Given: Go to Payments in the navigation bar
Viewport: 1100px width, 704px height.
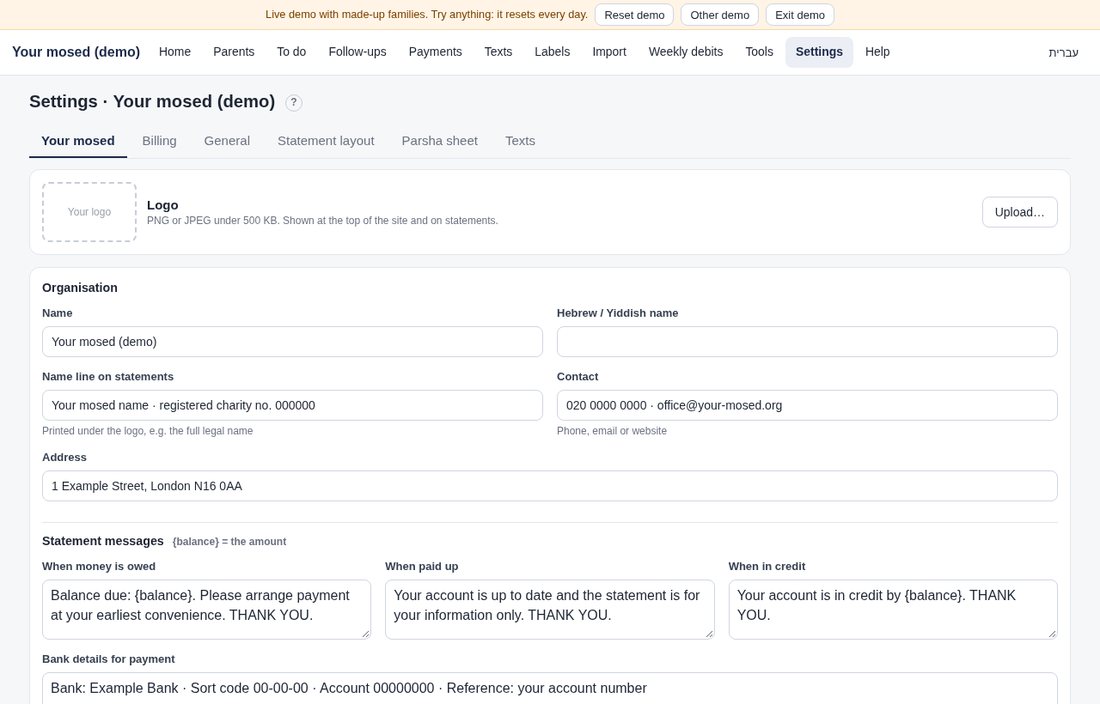Looking at the screenshot, I should pos(435,52).
